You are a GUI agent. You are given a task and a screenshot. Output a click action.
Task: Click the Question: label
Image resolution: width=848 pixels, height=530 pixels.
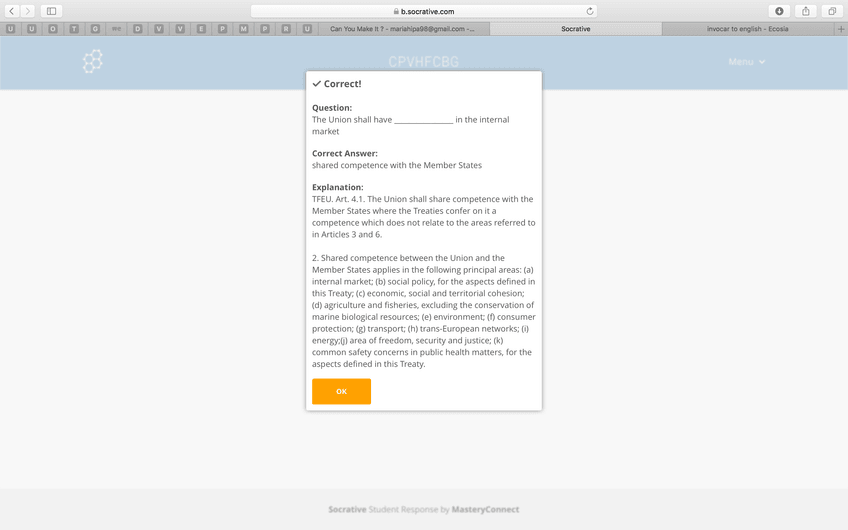pos(332,108)
